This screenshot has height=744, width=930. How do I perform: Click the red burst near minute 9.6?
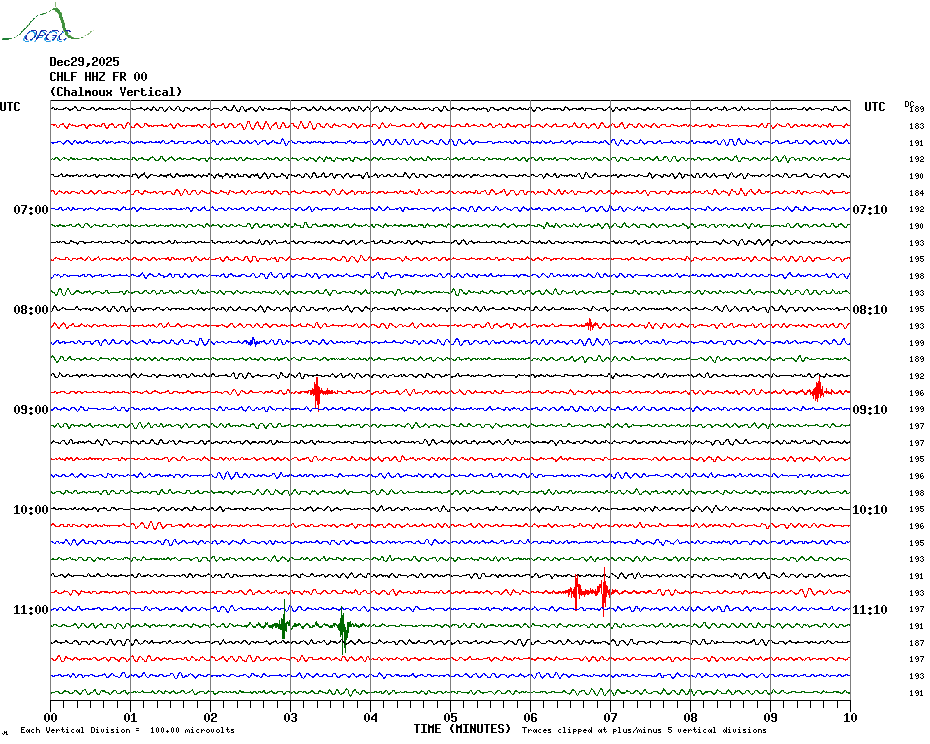[817, 391]
